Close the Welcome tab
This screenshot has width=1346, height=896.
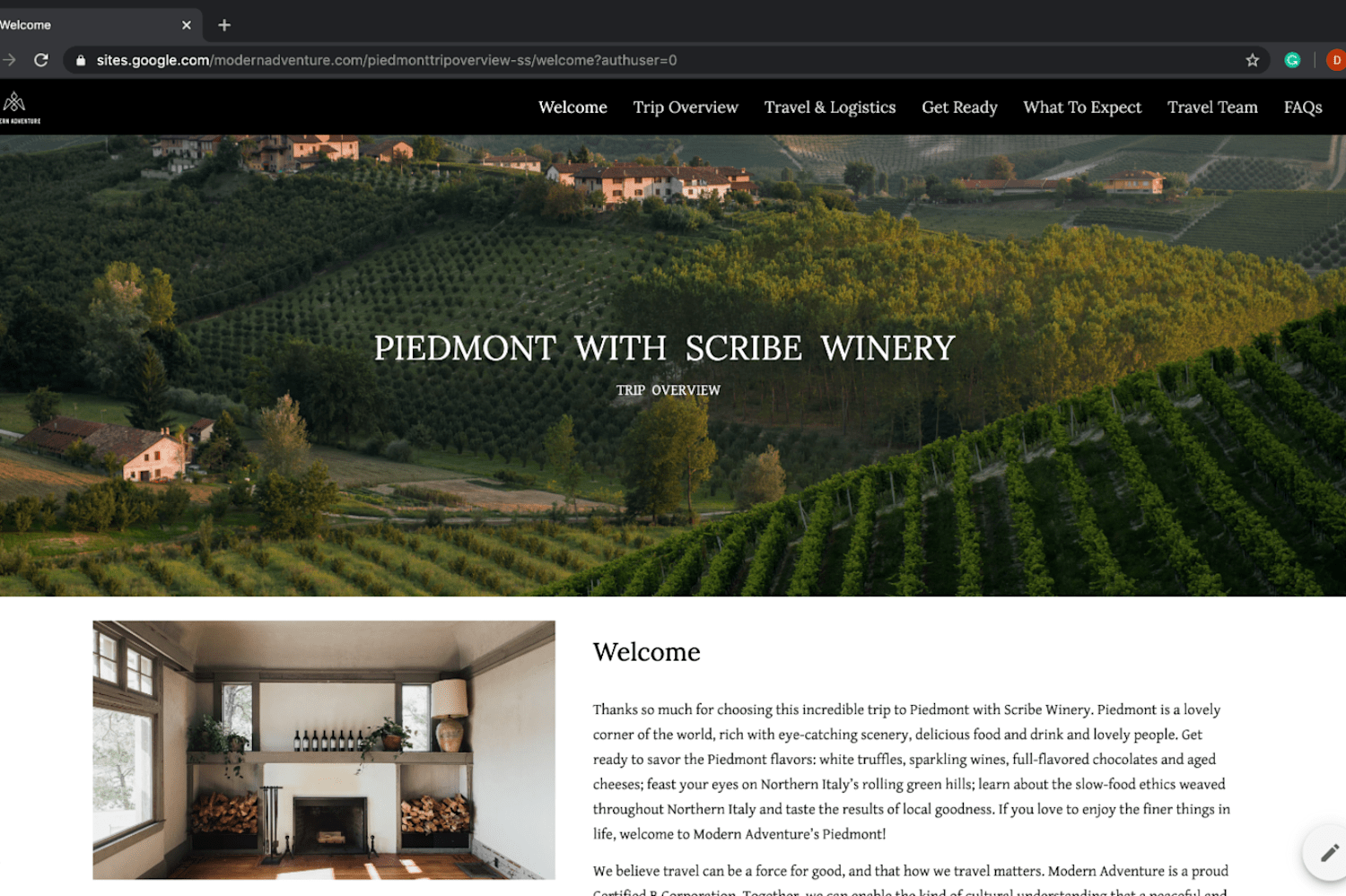(x=187, y=25)
